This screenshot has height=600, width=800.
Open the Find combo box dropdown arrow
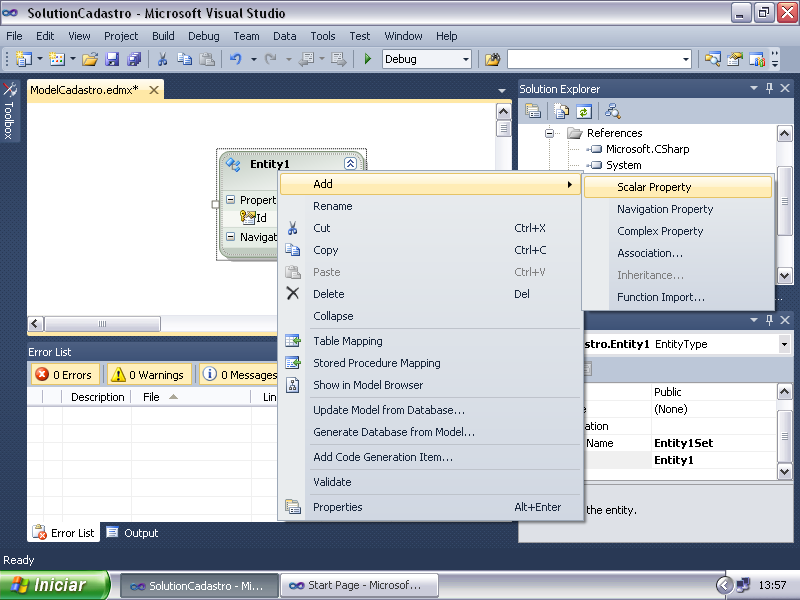tap(686, 59)
